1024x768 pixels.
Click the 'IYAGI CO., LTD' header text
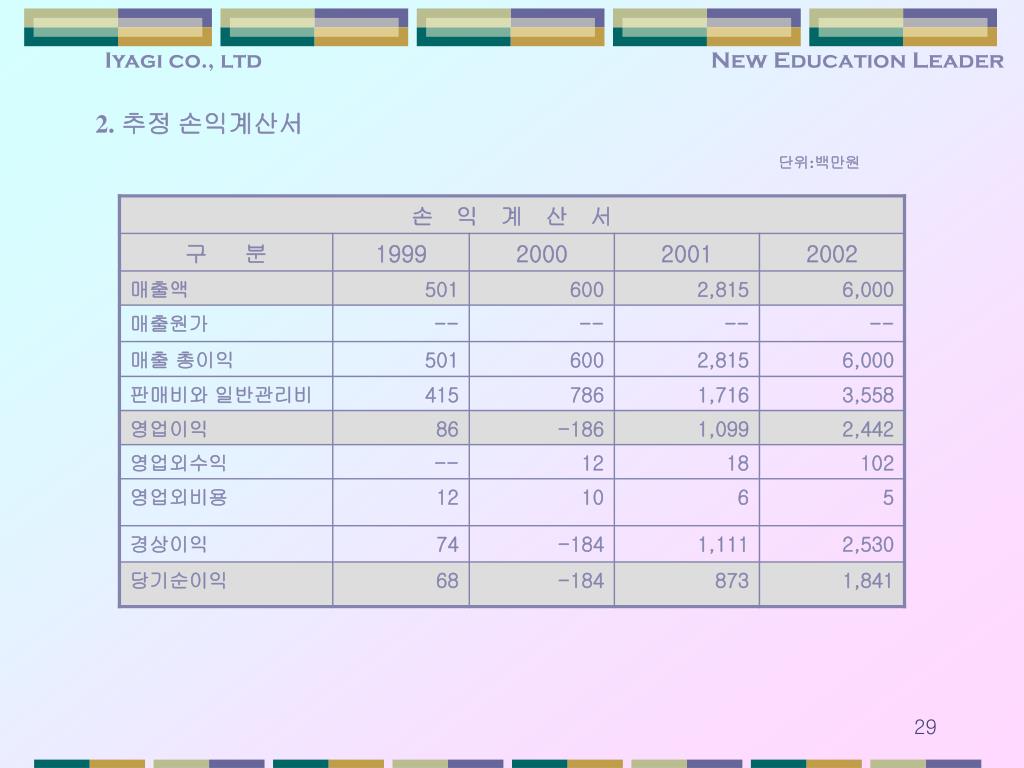click(184, 61)
